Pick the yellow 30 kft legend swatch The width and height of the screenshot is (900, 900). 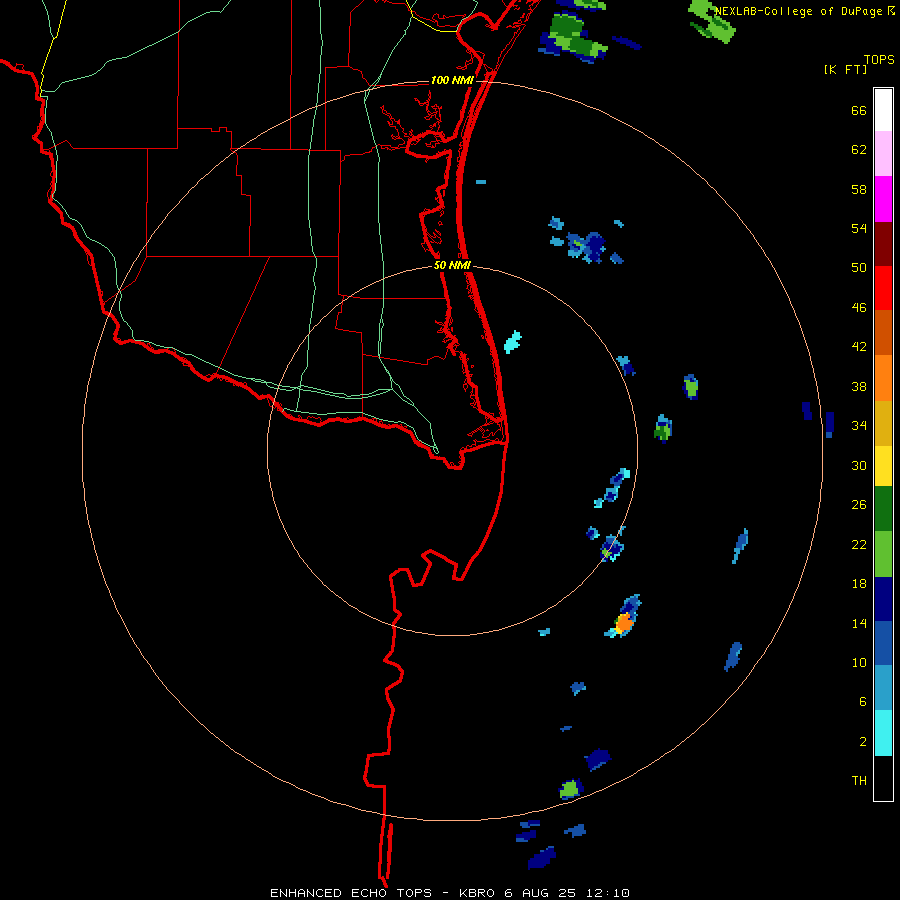click(883, 466)
